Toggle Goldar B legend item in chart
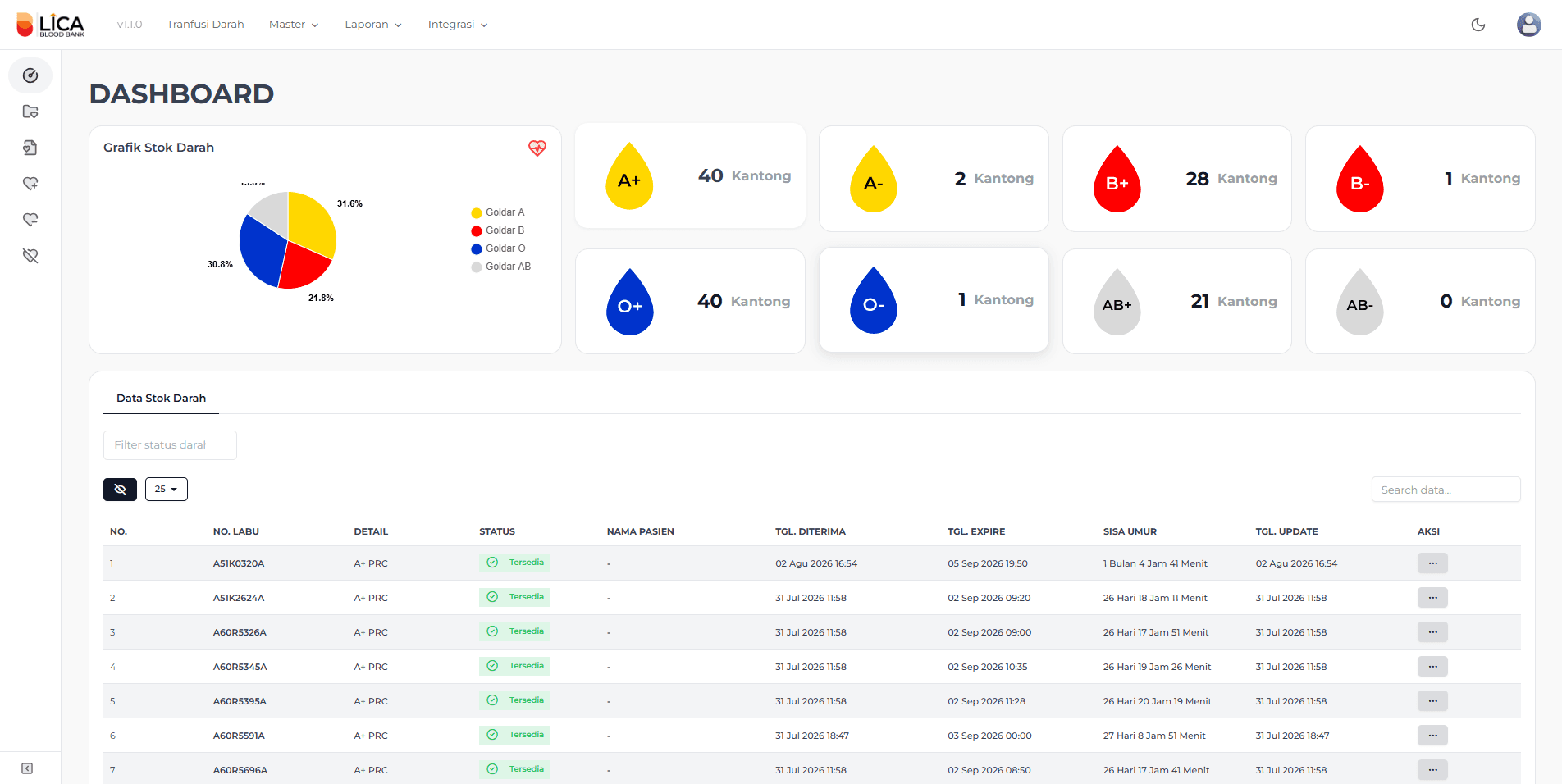The height and width of the screenshot is (784, 1562). pyautogui.click(x=498, y=230)
